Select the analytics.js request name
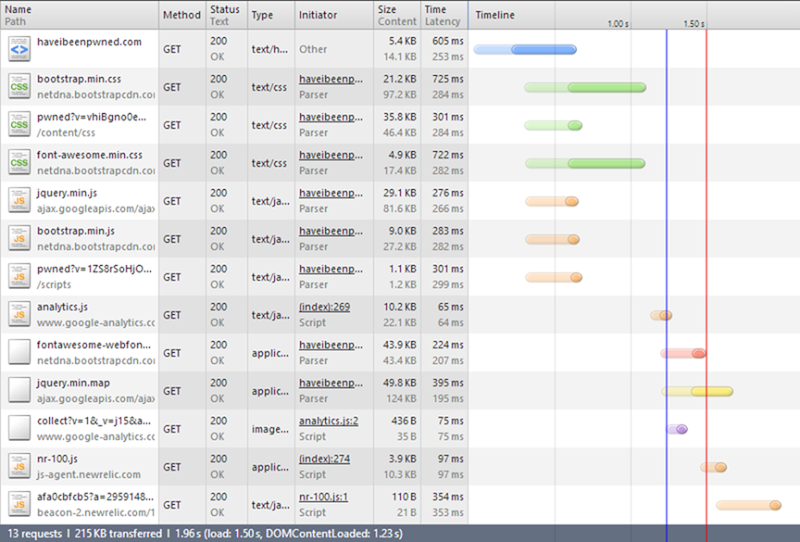The width and height of the screenshot is (800, 542). click(x=62, y=307)
